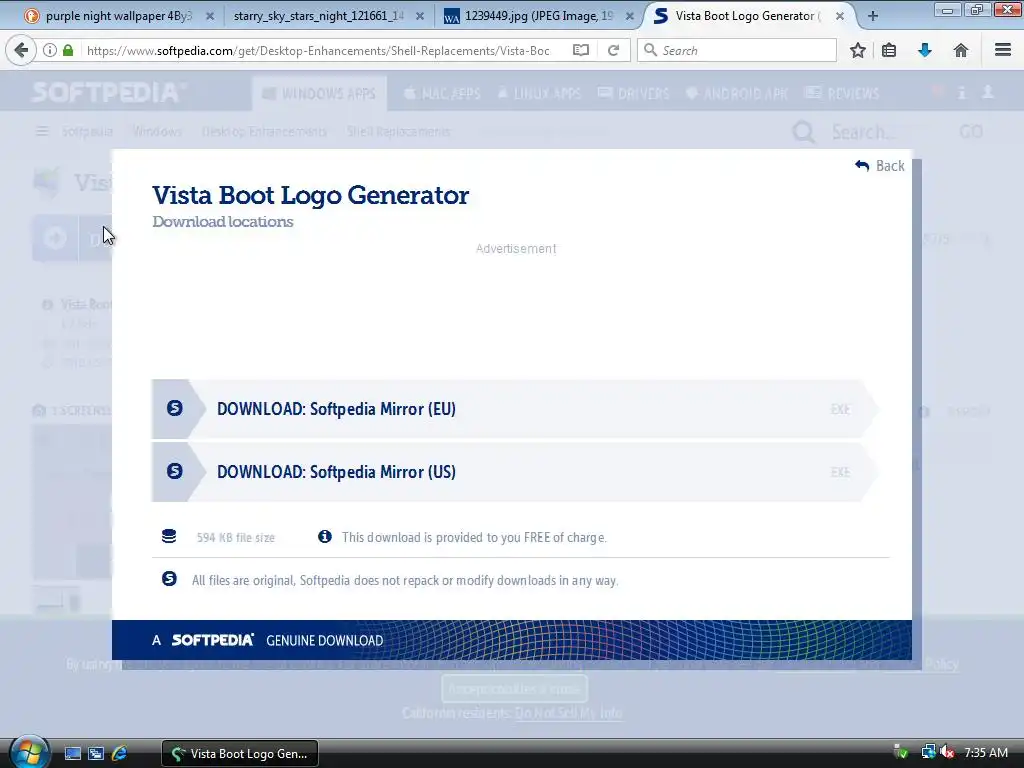This screenshot has height=768, width=1024.
Task: Click the Windows breadcrumb link
Action: 157,131
